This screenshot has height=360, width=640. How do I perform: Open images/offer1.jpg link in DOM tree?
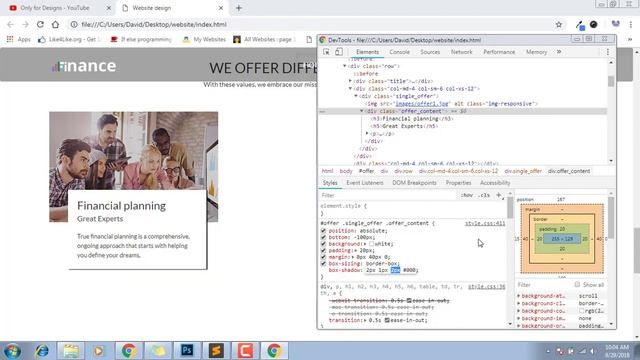pos(422,104)
